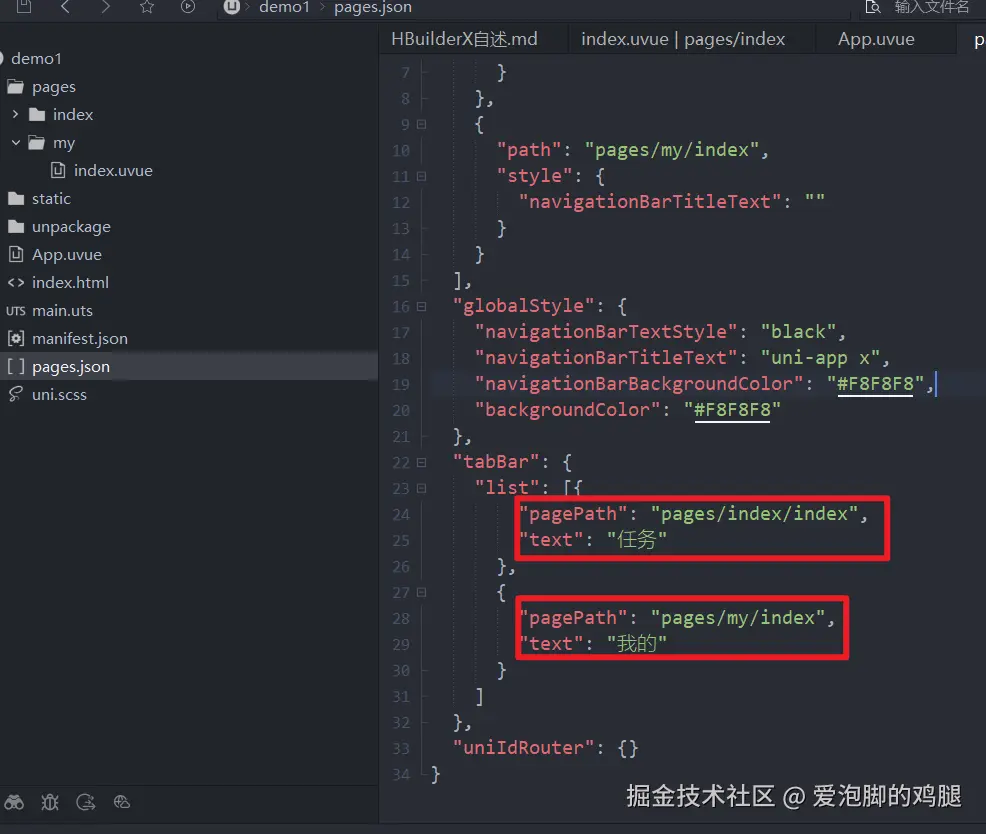This screenshot has height=834, width=986.
Task: Click the demo1 breadcrumb segment
Action: pos(284,7)
